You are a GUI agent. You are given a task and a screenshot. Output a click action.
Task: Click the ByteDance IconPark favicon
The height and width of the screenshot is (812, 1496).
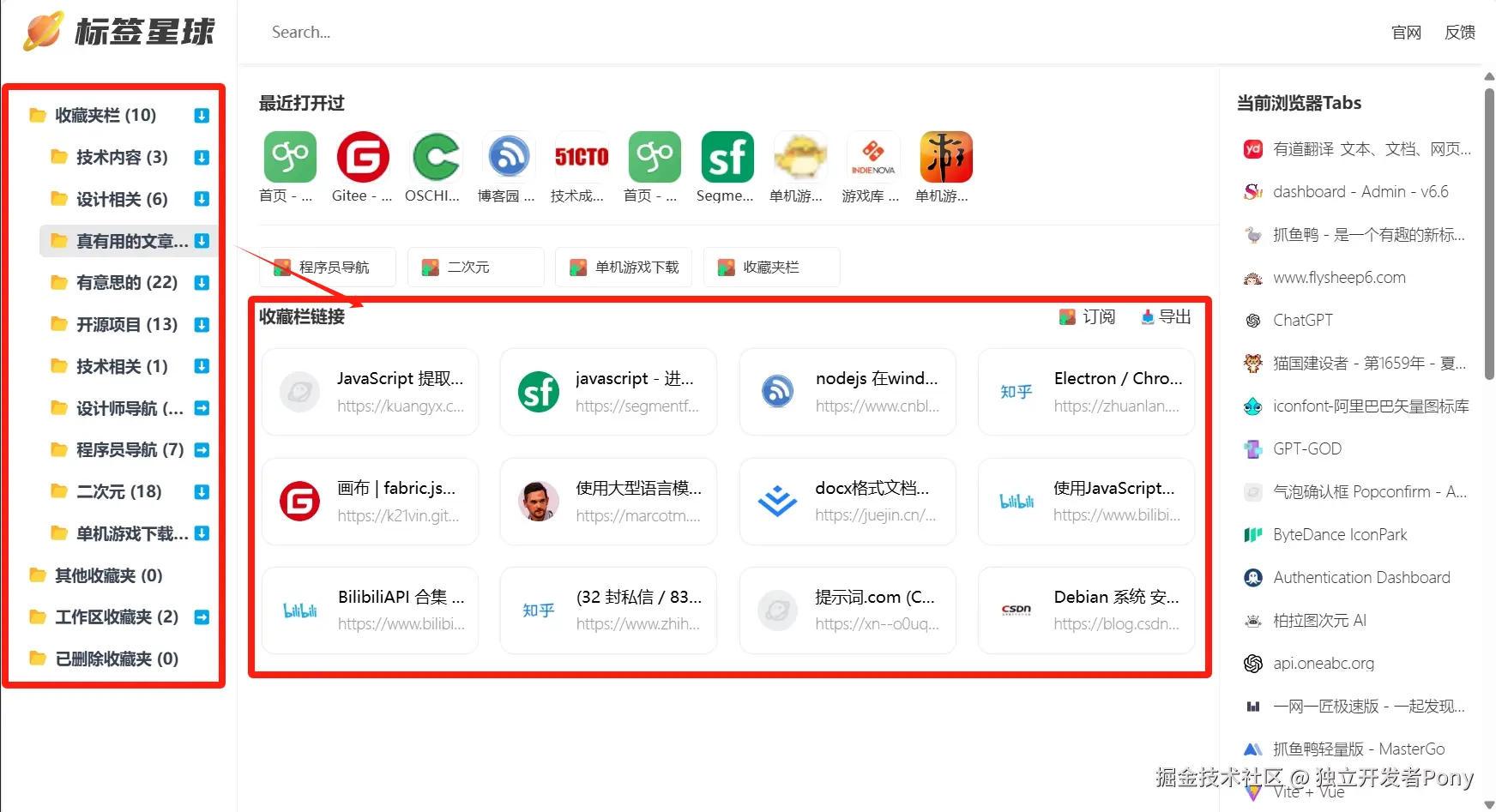[x=1253, y=535]
